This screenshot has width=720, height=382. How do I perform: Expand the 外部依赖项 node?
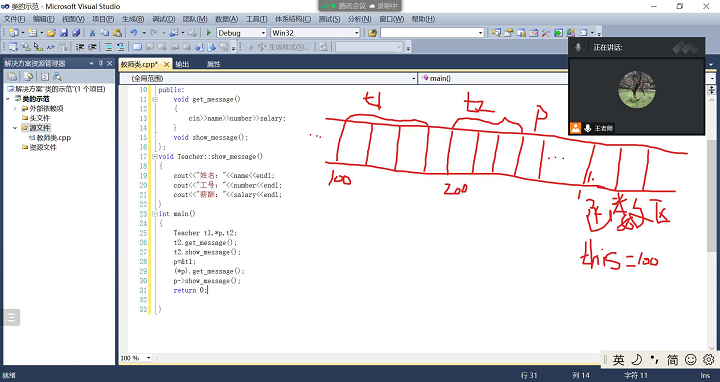click(15, 109)
